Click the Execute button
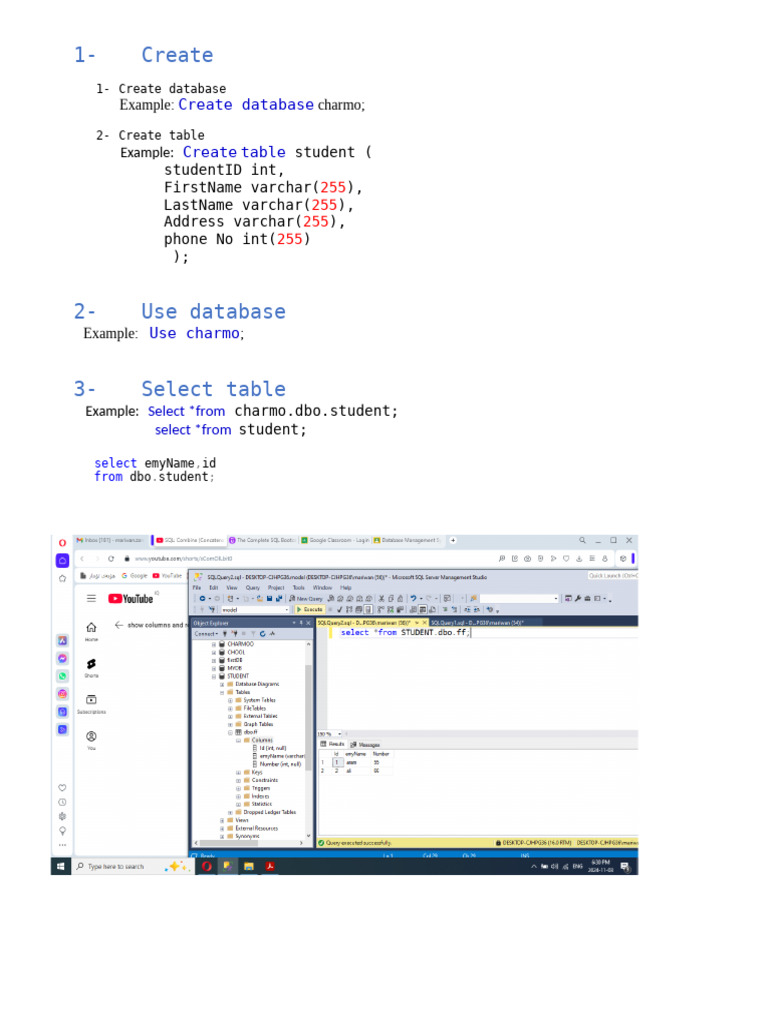 click(310, 609)
